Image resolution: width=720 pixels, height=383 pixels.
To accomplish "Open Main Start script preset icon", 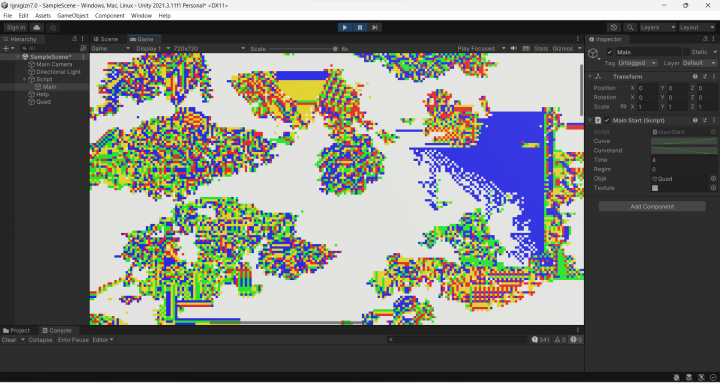I will (x=704, y=120).
